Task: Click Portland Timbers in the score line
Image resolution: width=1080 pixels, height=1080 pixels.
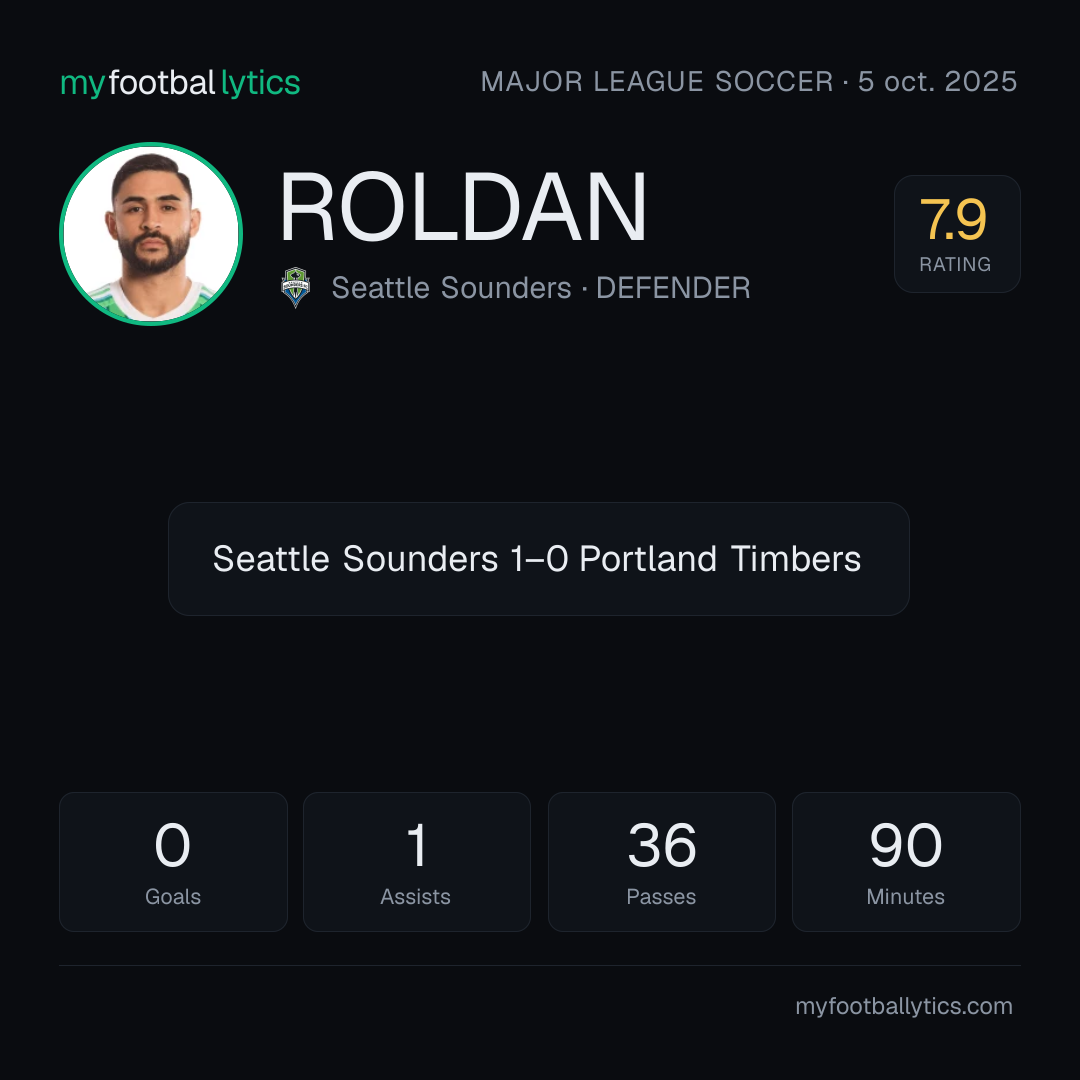Action: point(720,559)
